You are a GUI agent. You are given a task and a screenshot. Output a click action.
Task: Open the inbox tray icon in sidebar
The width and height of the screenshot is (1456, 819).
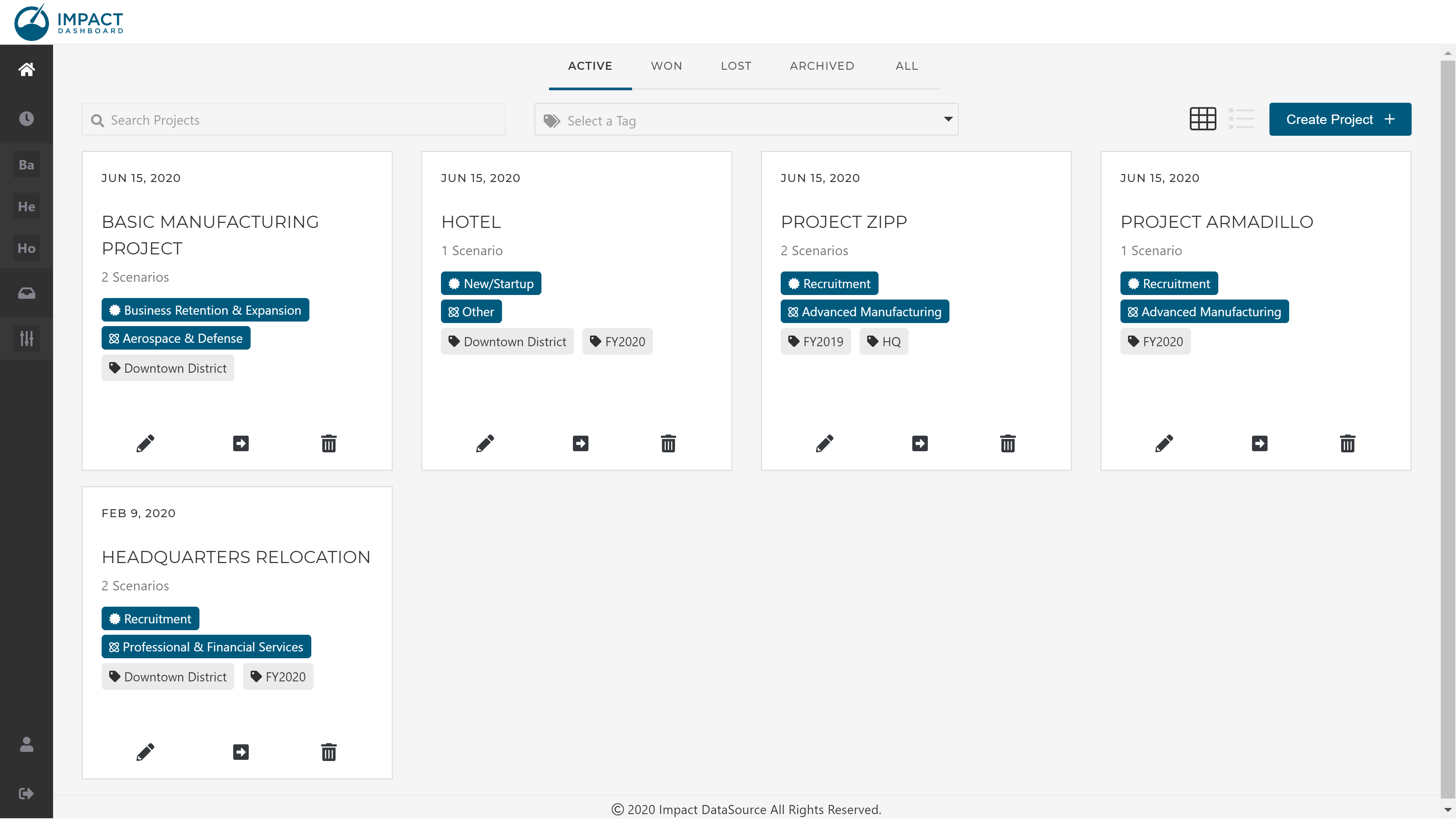(27, 293)
